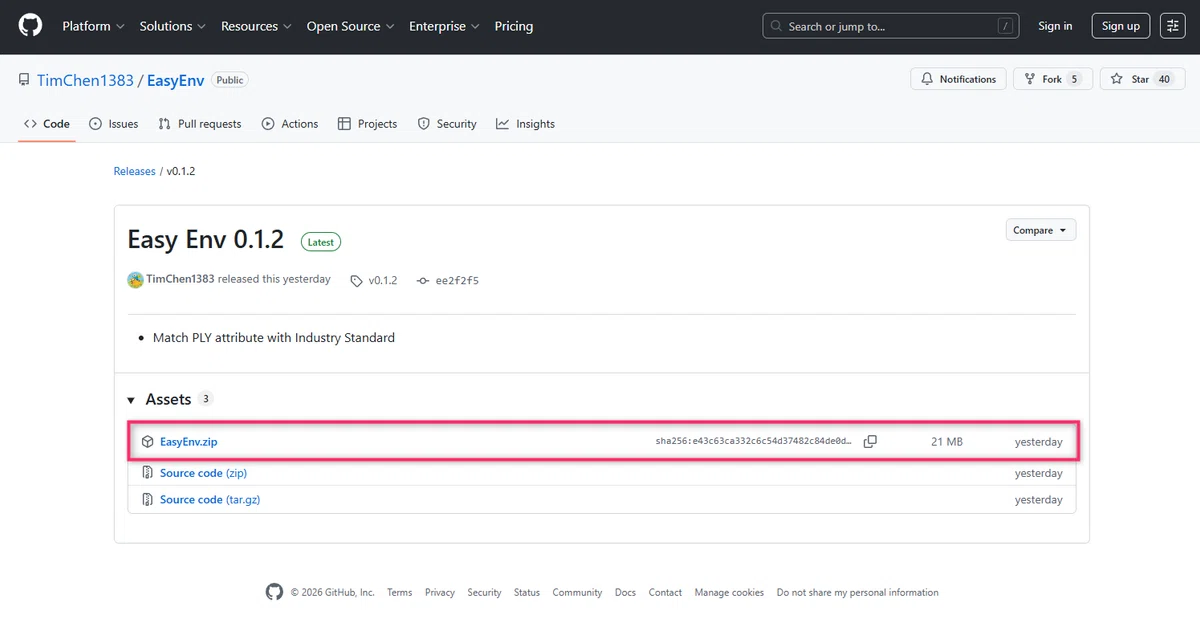The image size is (1200, 619).
Task: Focus the Search or jump to field
Action: tap(891, 26)
